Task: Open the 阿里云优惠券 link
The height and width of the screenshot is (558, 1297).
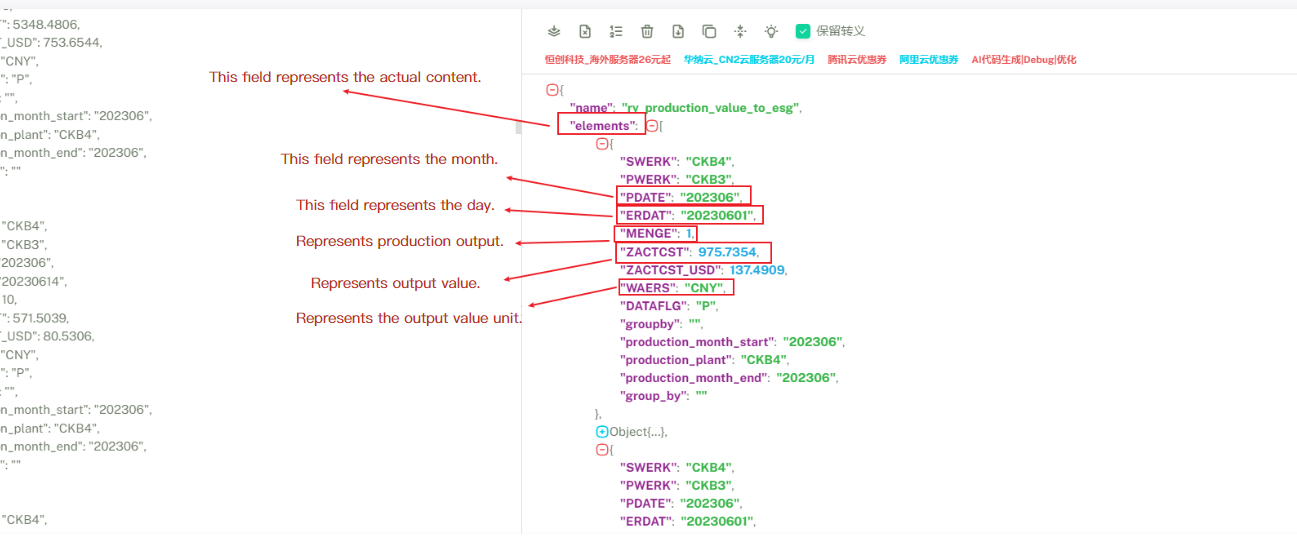Action: point(928,60)
